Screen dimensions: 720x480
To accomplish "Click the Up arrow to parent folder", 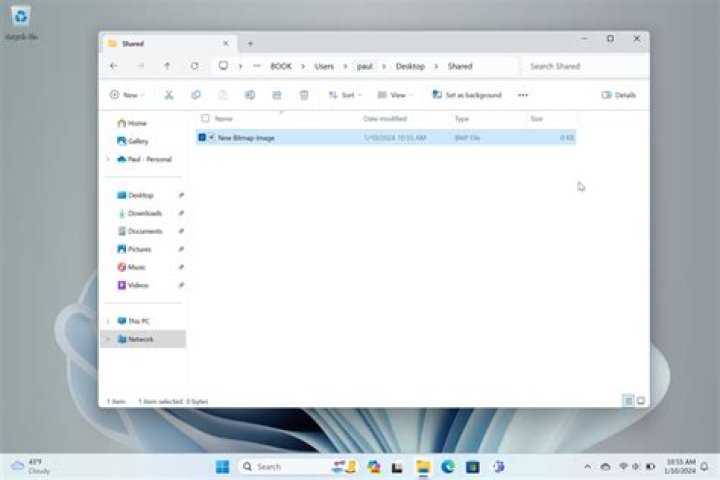I will tap(167, 66).
